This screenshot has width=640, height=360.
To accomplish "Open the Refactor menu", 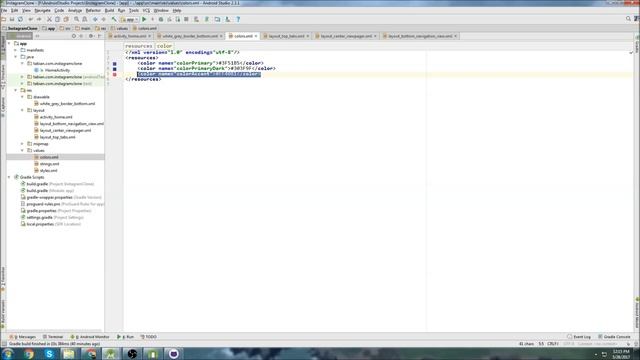I will pyautogui.click(x=93, y=10).
